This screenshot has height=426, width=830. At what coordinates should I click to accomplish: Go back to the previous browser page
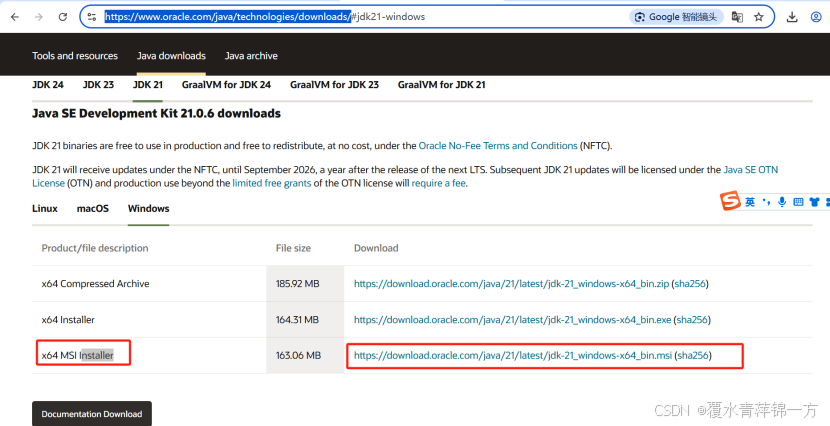pyautogui.click(x=15, y=17)
